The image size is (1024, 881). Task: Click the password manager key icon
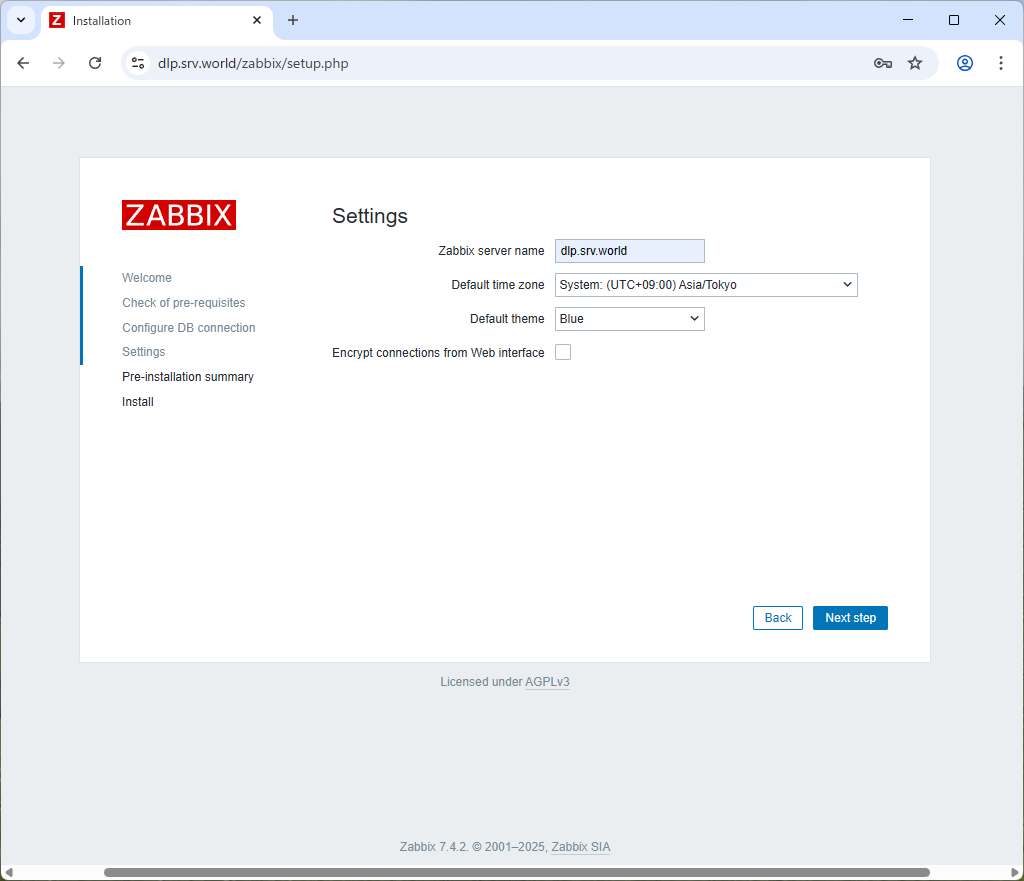pos(882,62)
